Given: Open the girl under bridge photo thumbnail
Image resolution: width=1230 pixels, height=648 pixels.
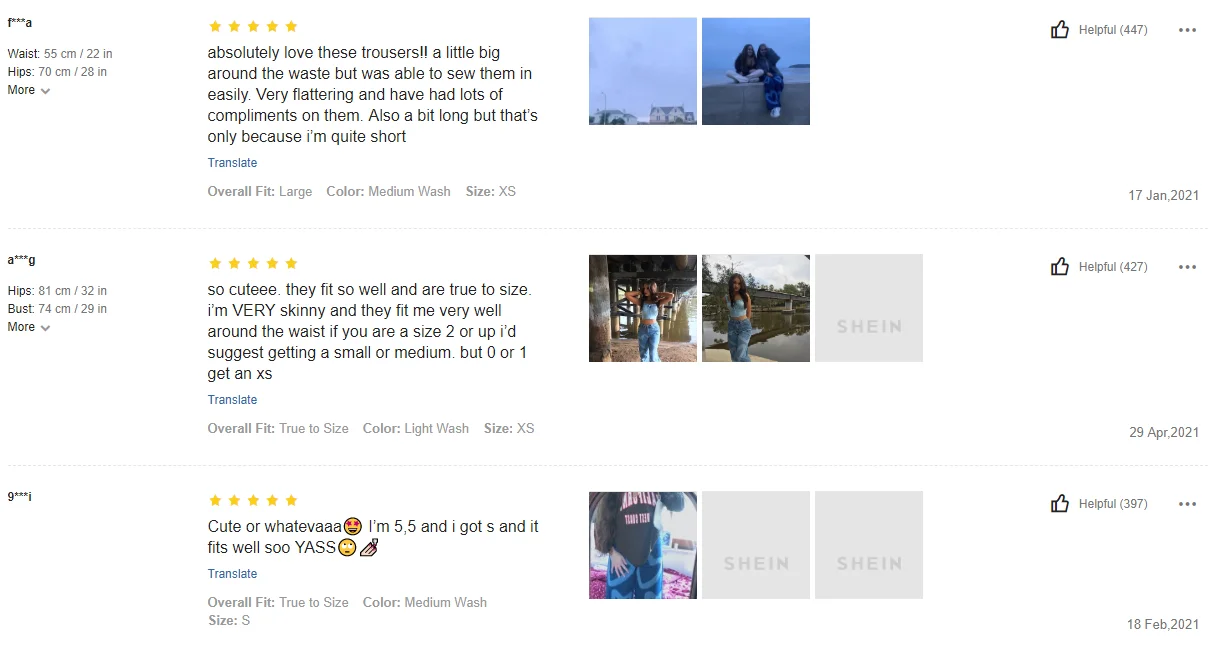Looking at the screenshot, I should click(643, 308).
